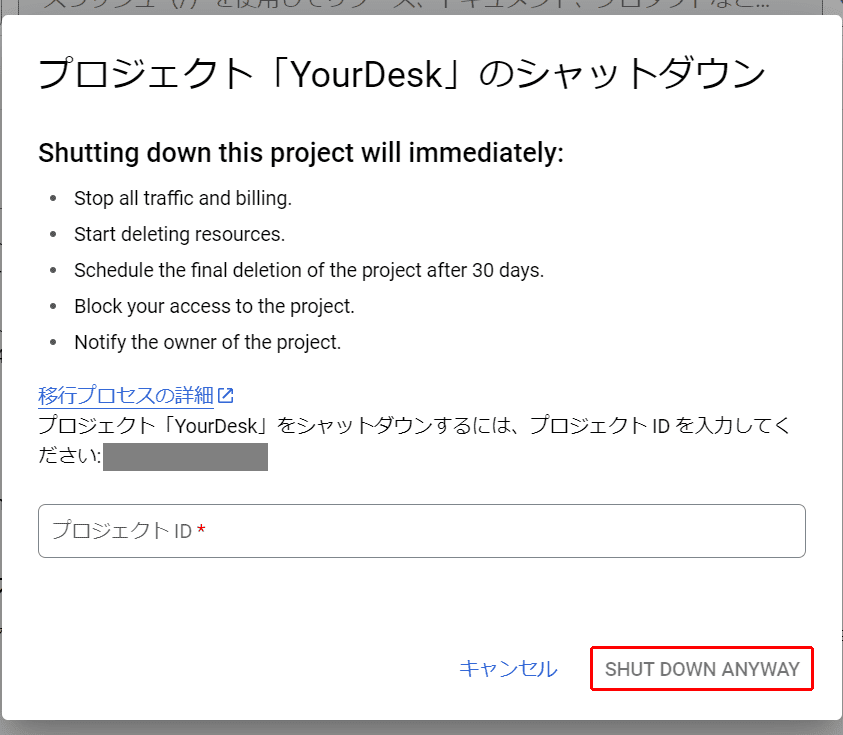This screenshot has height=735, width=843.
Task: Click the text "Notify the owner of the project."
Action: [x=208, y=342]
